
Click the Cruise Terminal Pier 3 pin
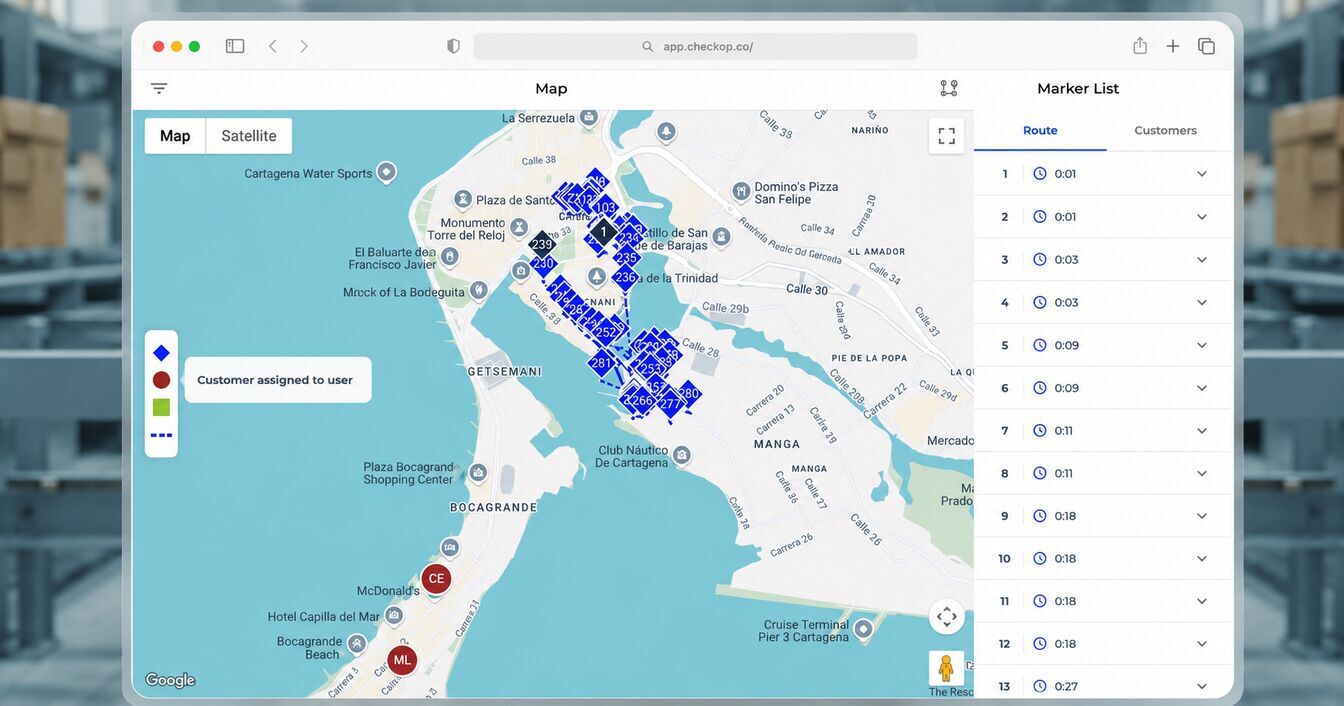[863, 629]
